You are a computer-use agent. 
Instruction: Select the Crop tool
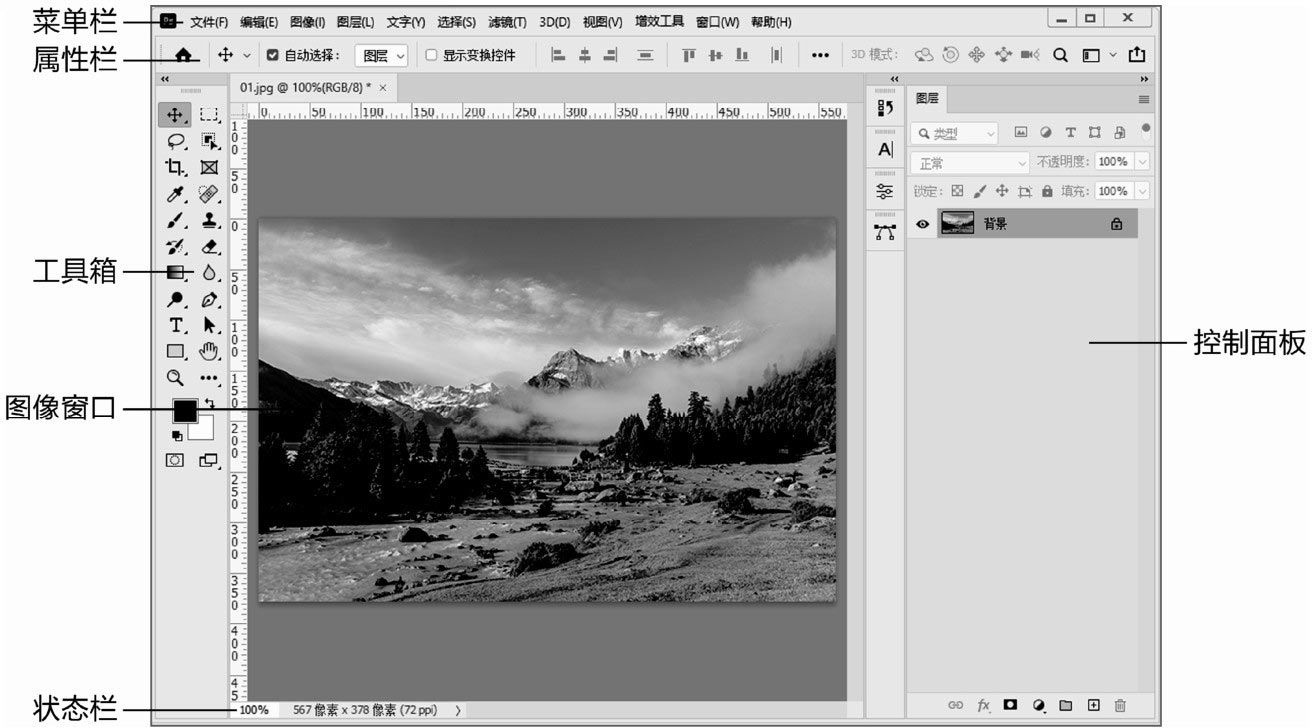pyautogui.click(x=176, y=167)
